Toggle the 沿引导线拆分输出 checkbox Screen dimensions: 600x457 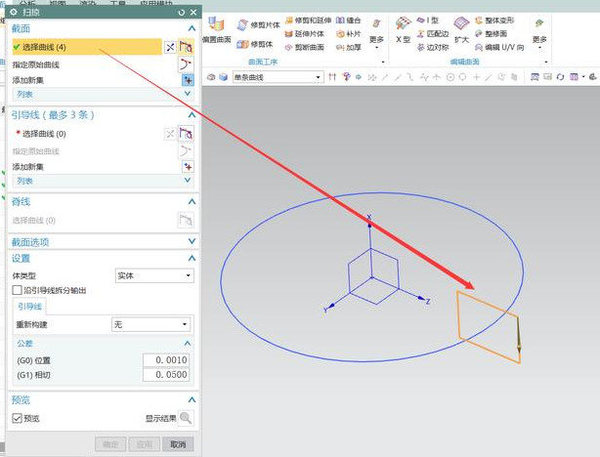coord(17,290)
